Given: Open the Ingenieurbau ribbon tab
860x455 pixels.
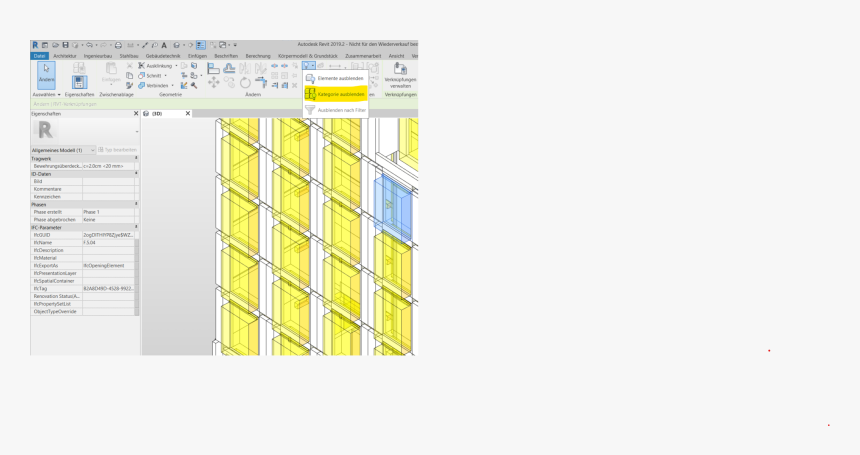Looking at the screenshot, I should [98, 56].
